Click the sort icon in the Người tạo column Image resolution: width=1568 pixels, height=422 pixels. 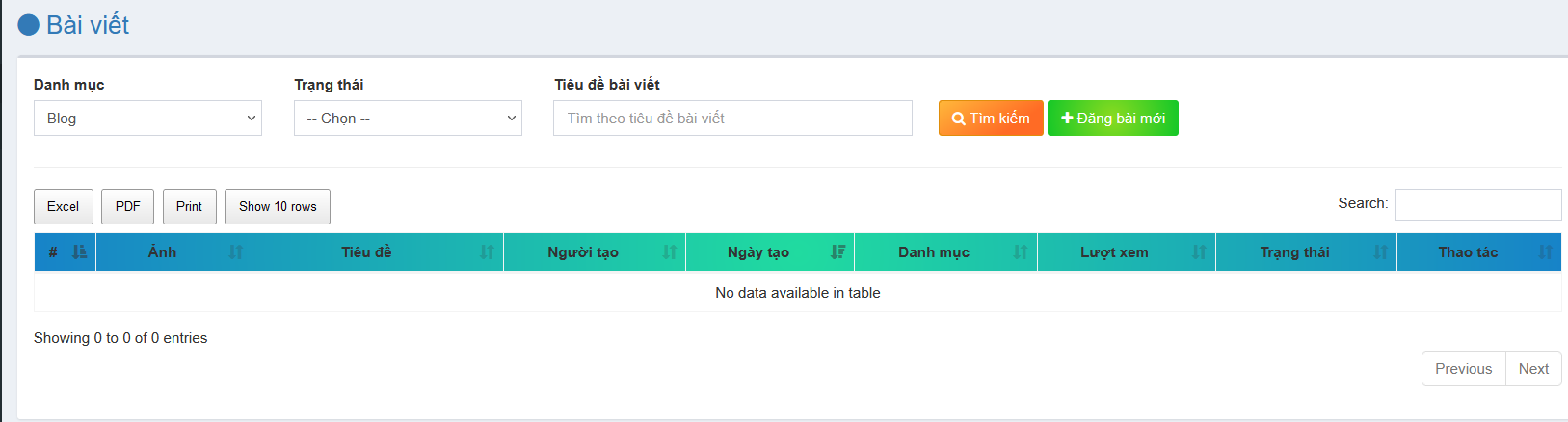(x=670, y=252)
